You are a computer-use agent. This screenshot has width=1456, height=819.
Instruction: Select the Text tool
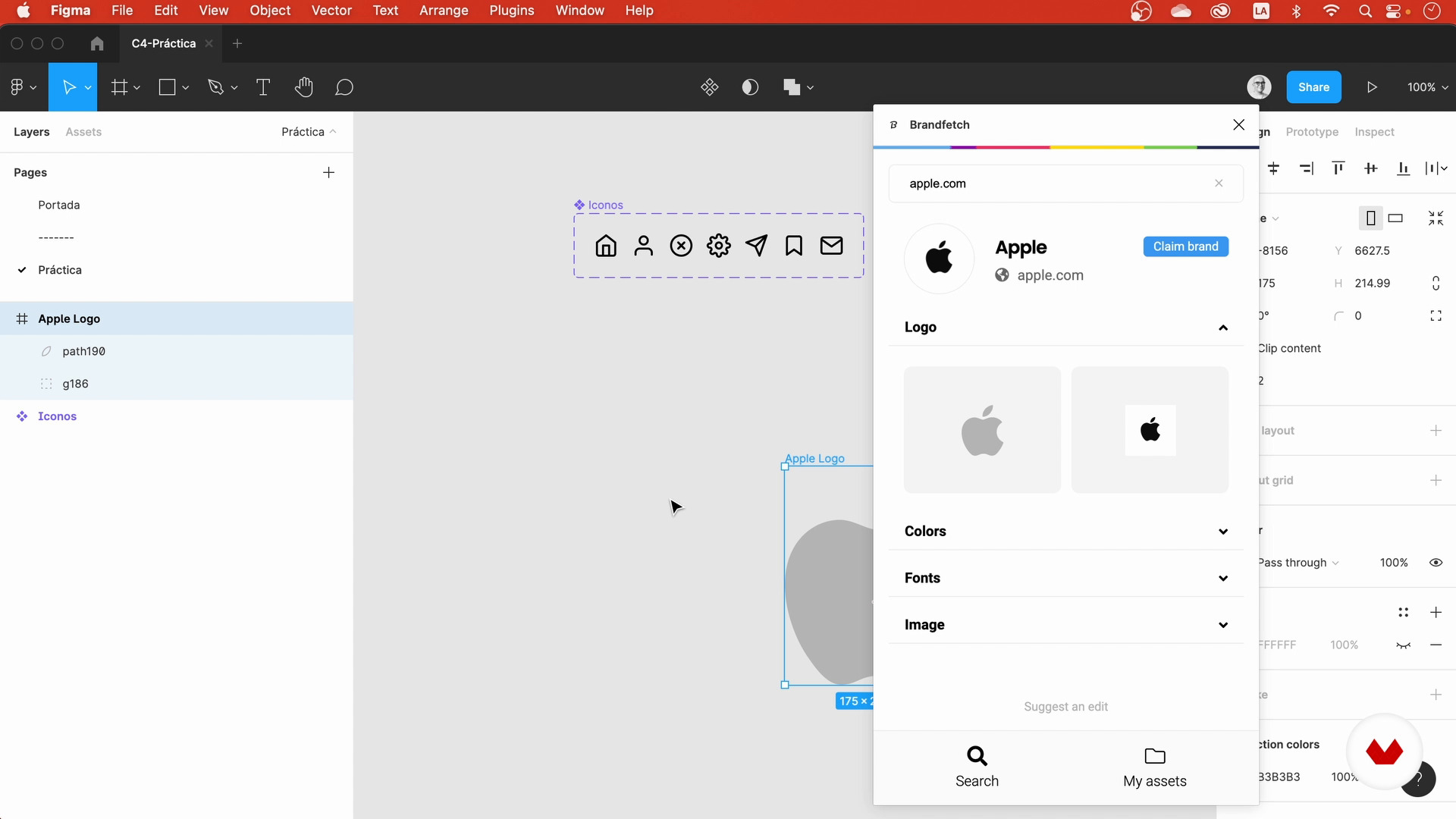[263, 87]
